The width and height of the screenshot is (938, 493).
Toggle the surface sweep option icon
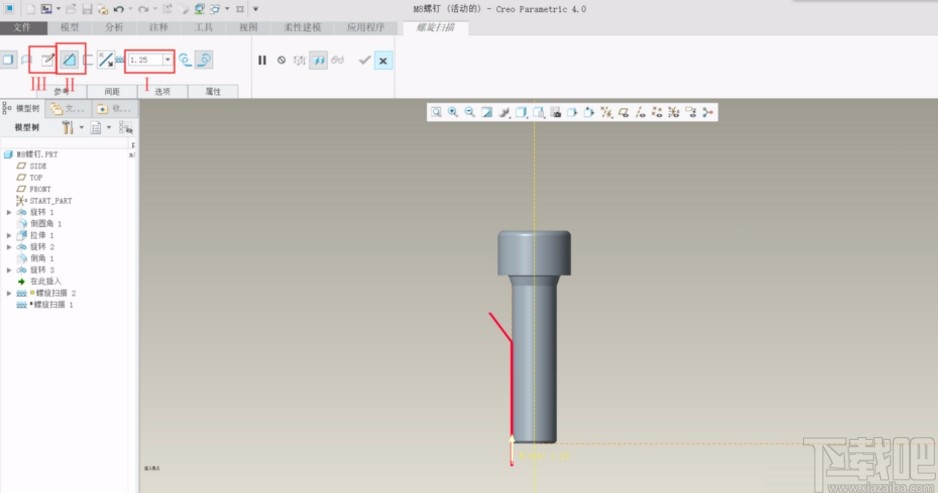[x=26, y=60]
